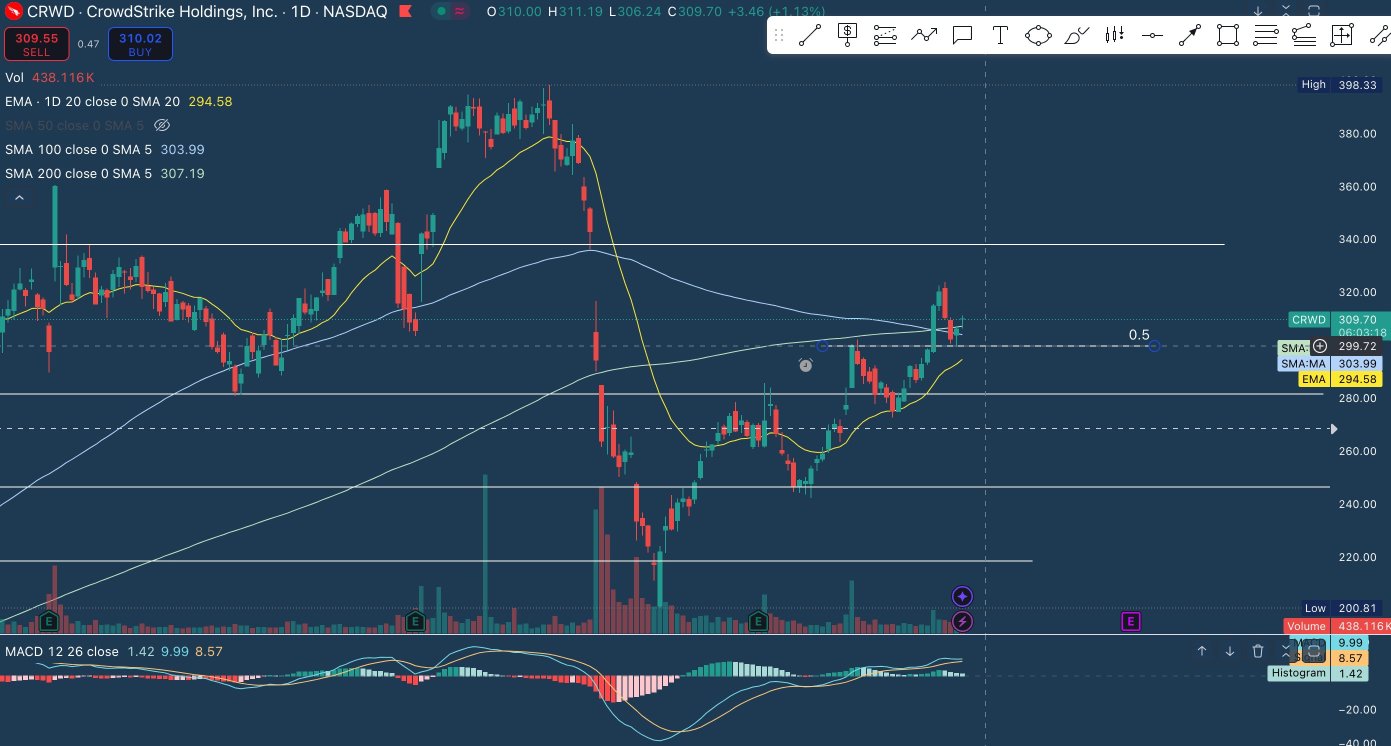Screen dimensions: 1391x746
Task: Select the horizontal line tool
Action: pos(1152,36)
